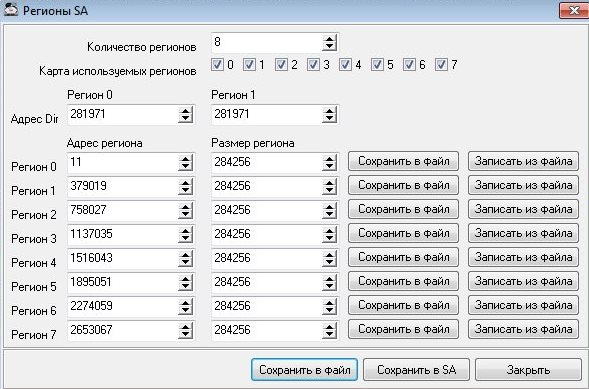
Task: Increase Регион 2 address value 758027
Action: 186,207
